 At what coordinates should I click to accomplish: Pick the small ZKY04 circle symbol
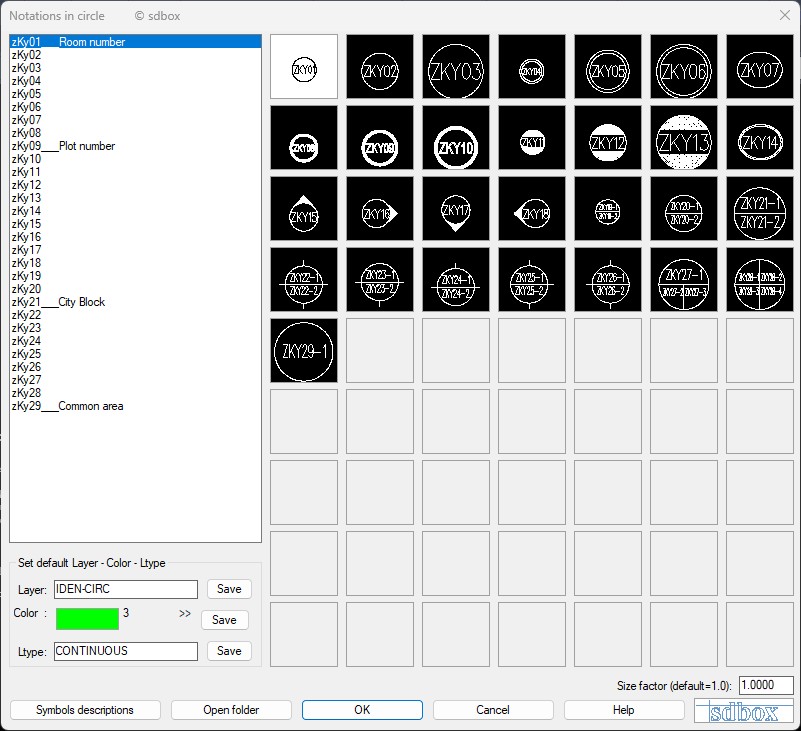532,66
